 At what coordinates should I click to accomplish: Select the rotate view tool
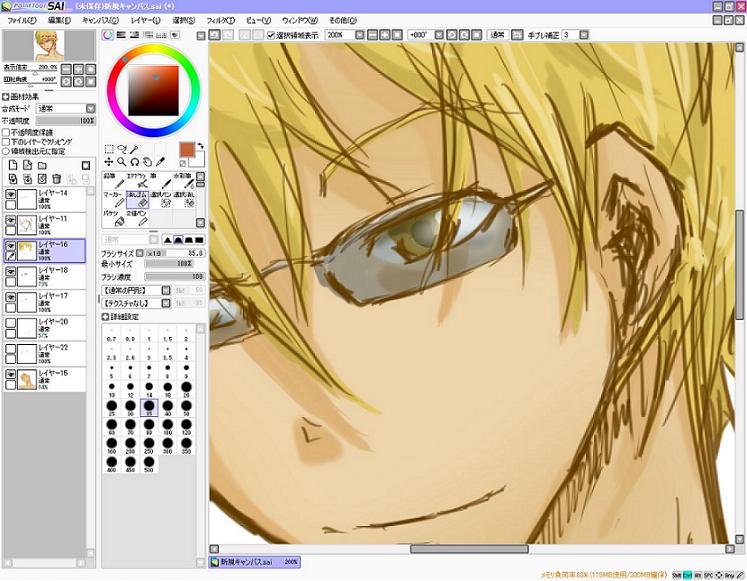pos(135,162)
